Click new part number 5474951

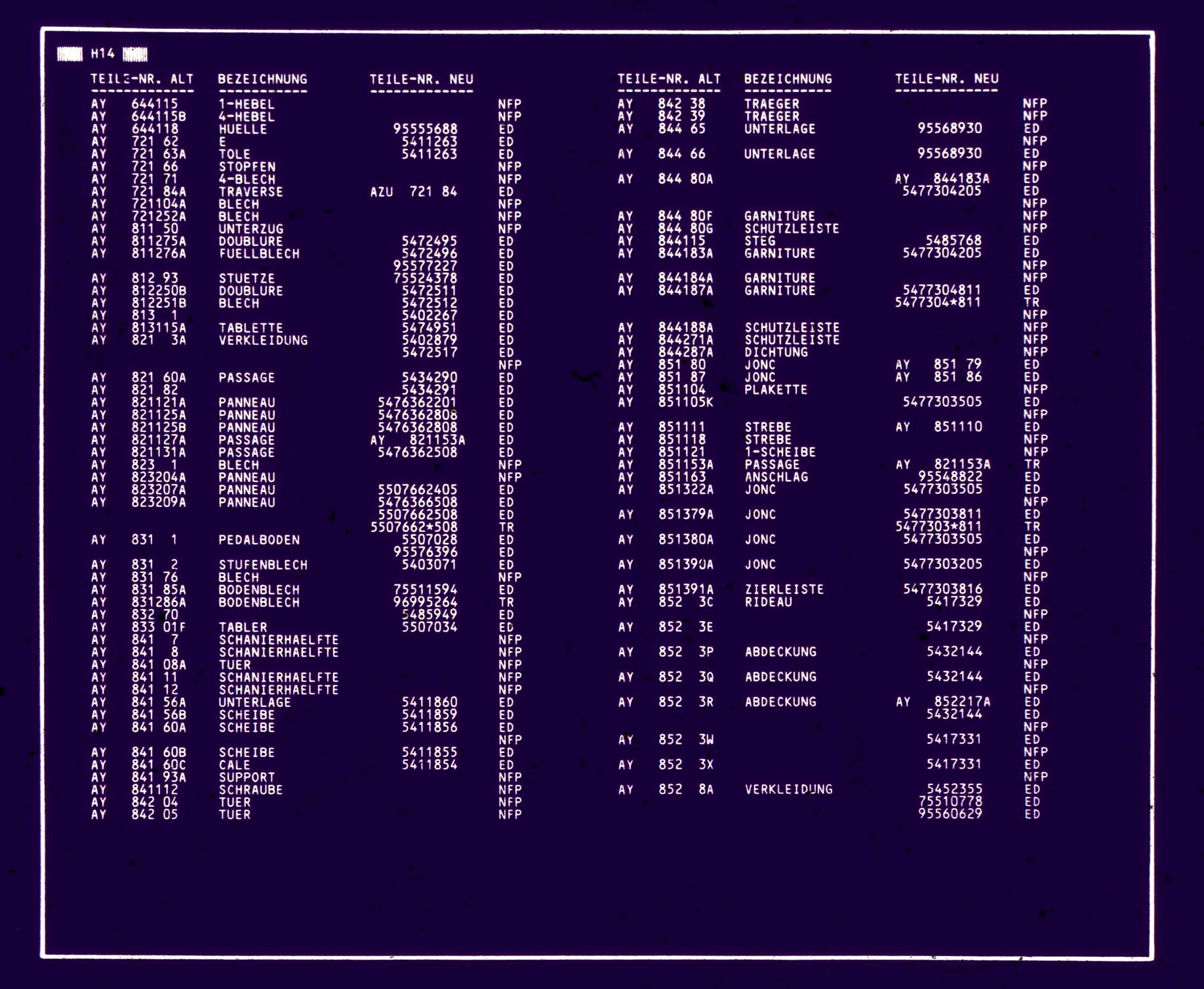click(430, 328)
